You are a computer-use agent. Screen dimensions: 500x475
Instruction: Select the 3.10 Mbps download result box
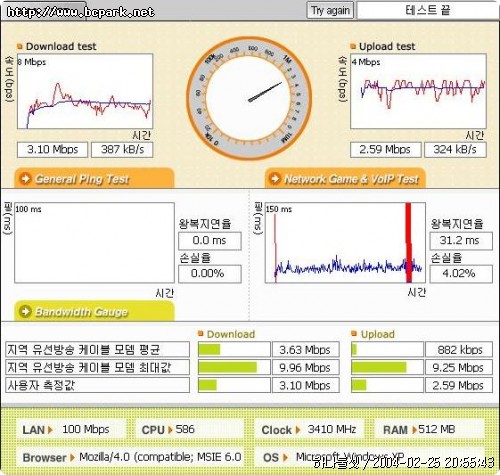click(53, 150)
